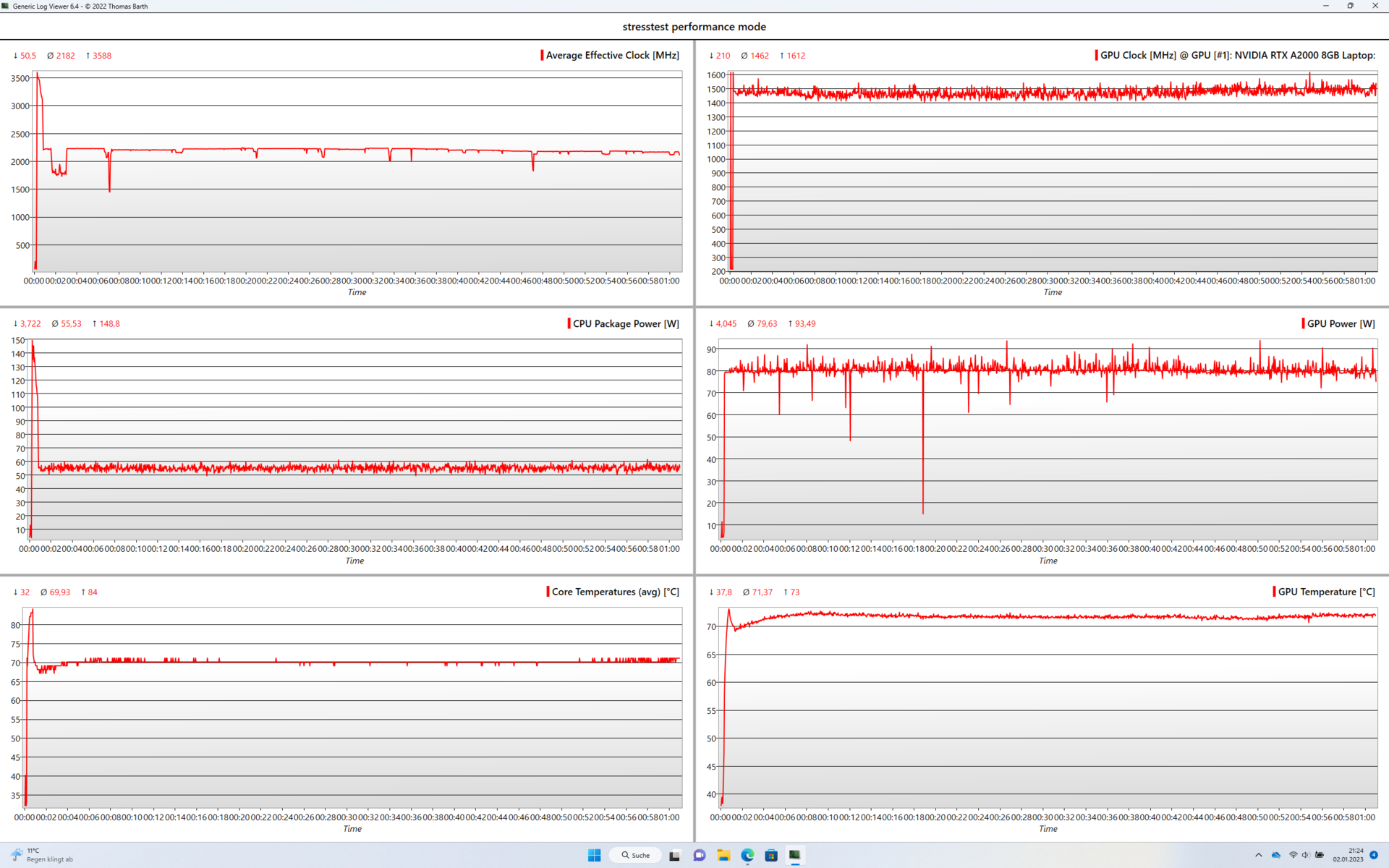
Task: Open Task View from the taskbar
Action: [x=674, y=855]
